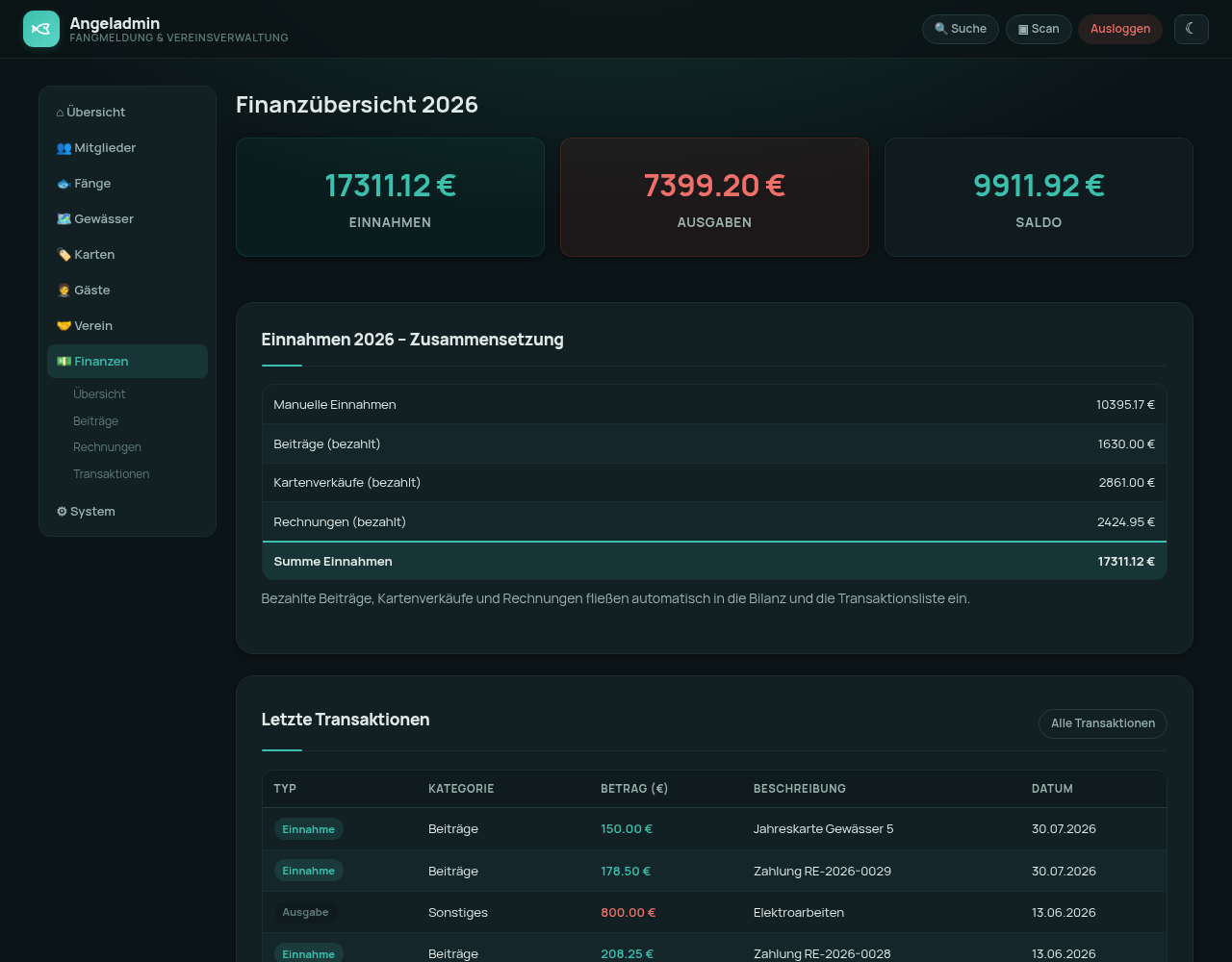Click the Manuelle Einnahmen row label
Viewport: 1232px width, 962px height.
[x=334, y=405]
